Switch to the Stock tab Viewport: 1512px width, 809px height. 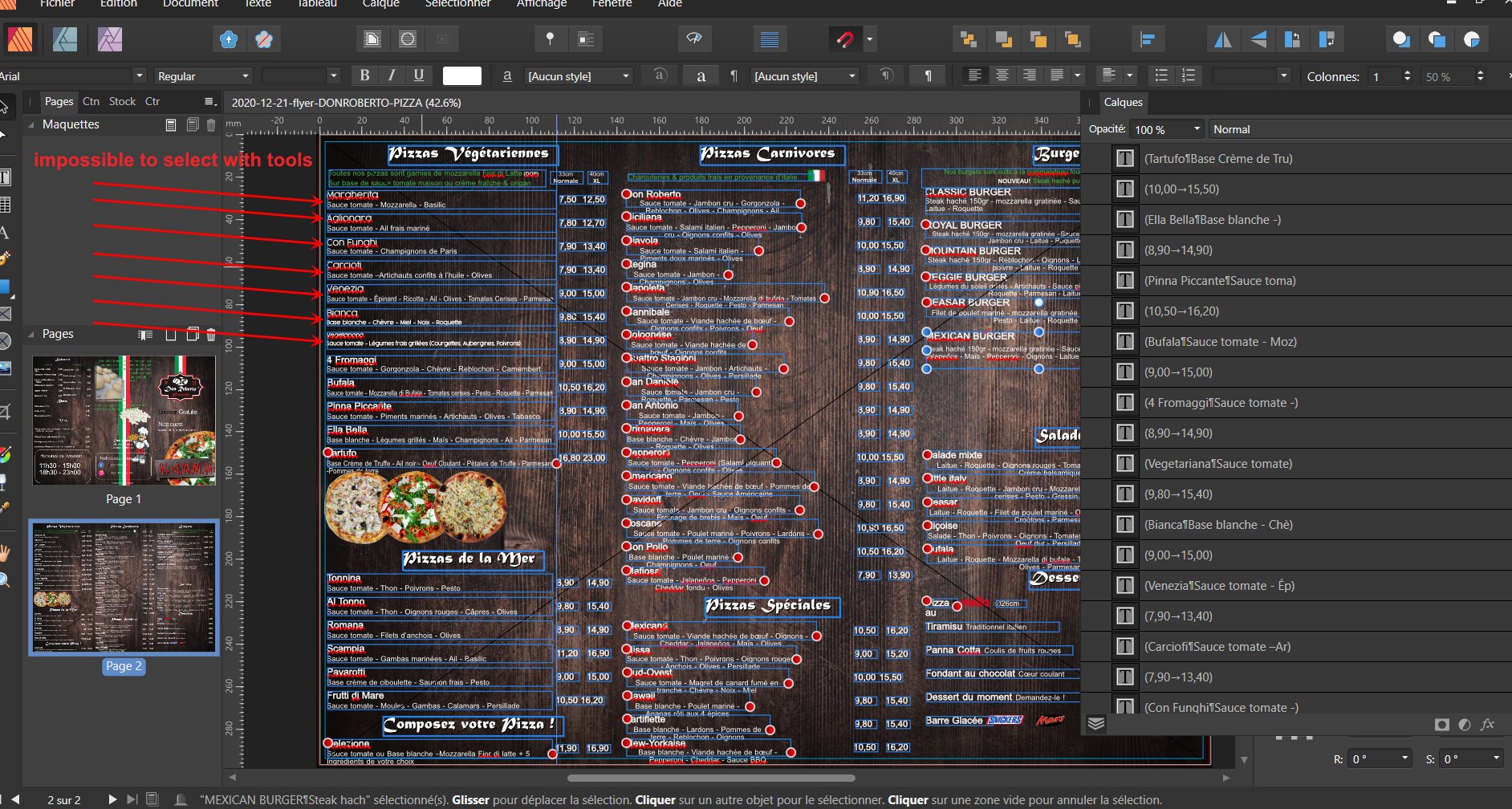click(x=122, y=101)
